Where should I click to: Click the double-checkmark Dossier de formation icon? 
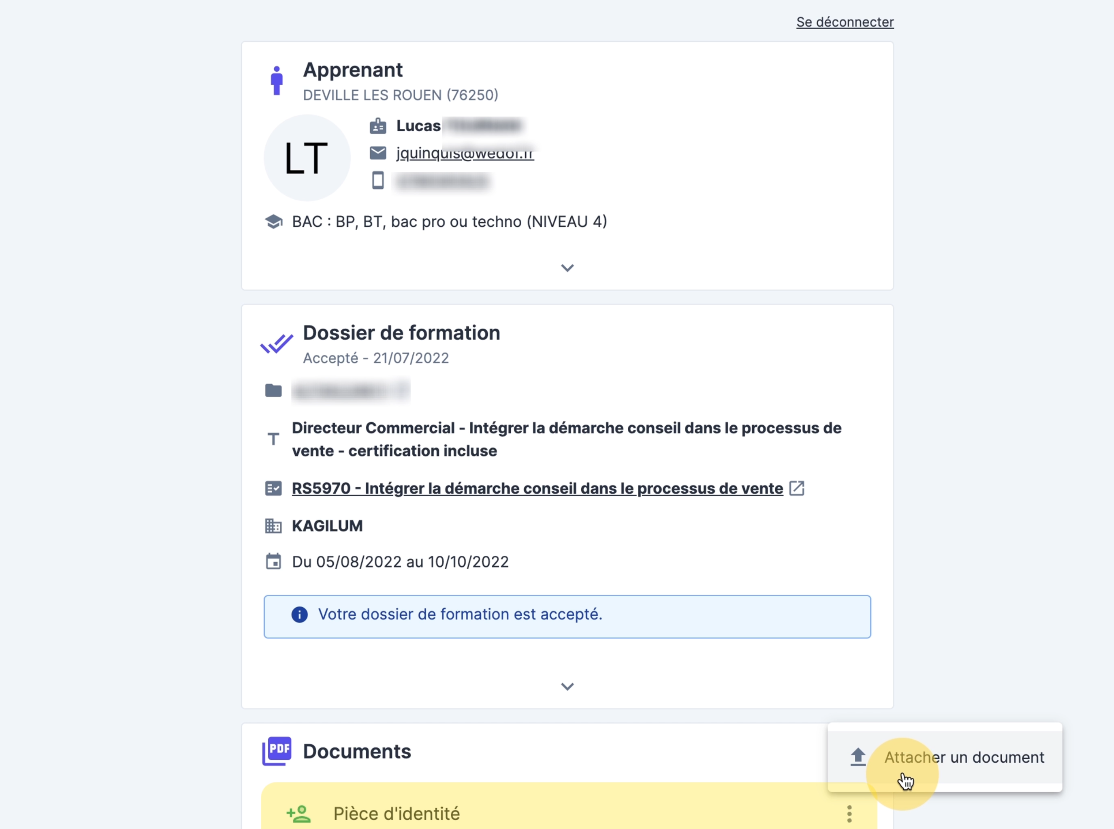[277, 344]
